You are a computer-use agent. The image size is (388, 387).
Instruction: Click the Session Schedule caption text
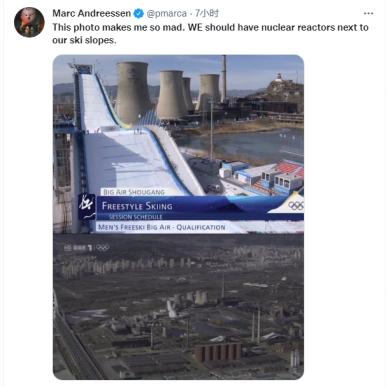(x=136, y=217)
